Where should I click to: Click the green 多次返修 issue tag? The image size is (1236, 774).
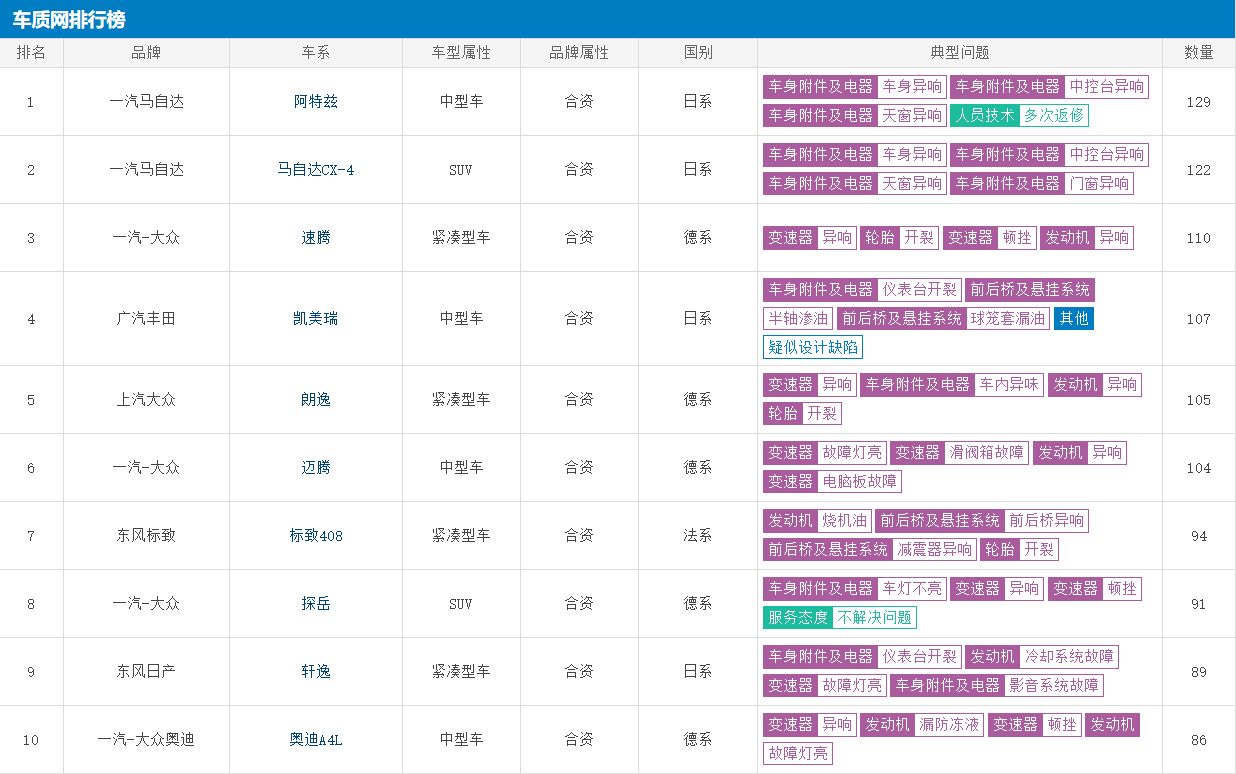click(1054, 116)
